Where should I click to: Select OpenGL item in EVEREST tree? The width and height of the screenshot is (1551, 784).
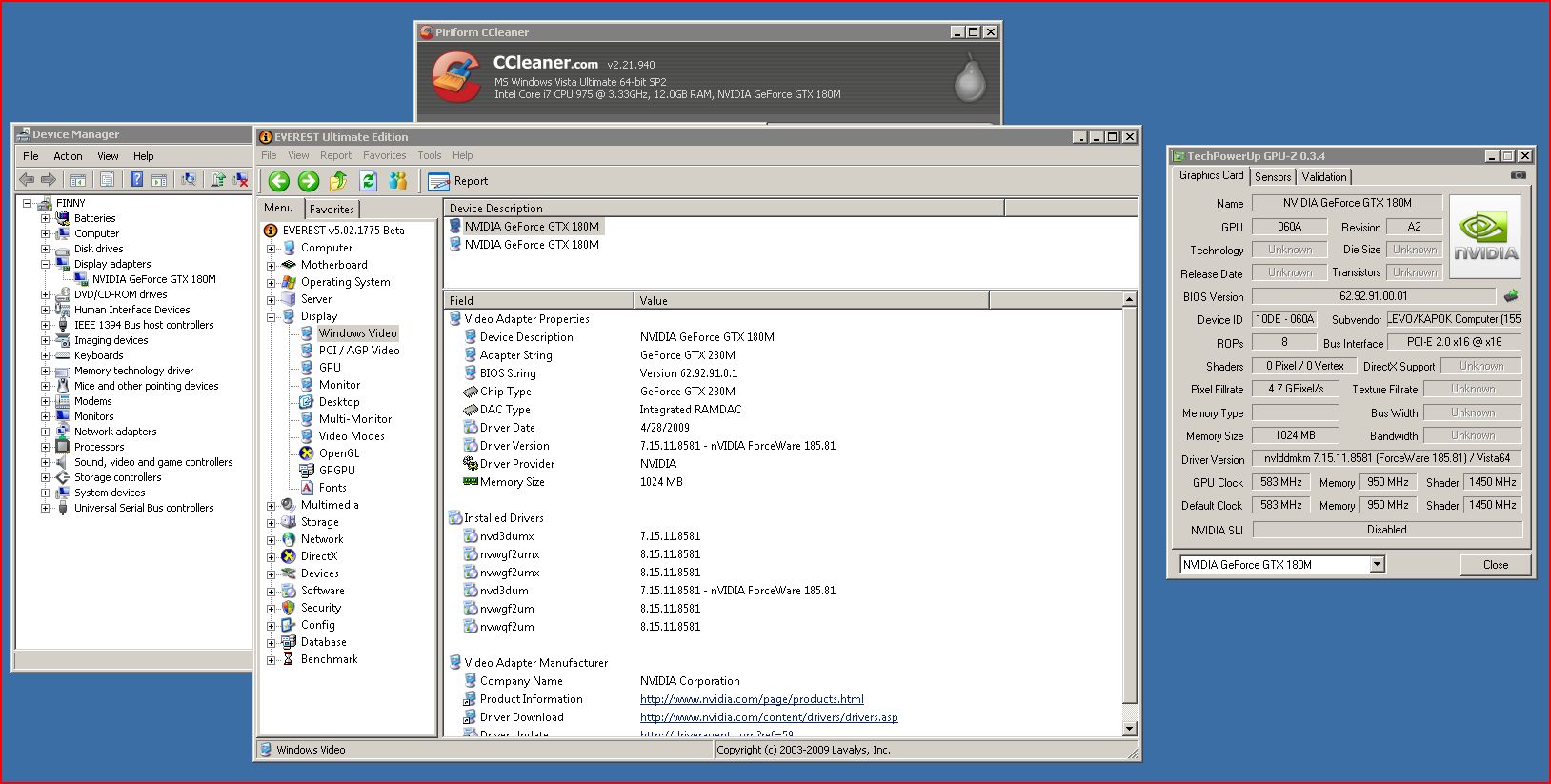[339, 453]
